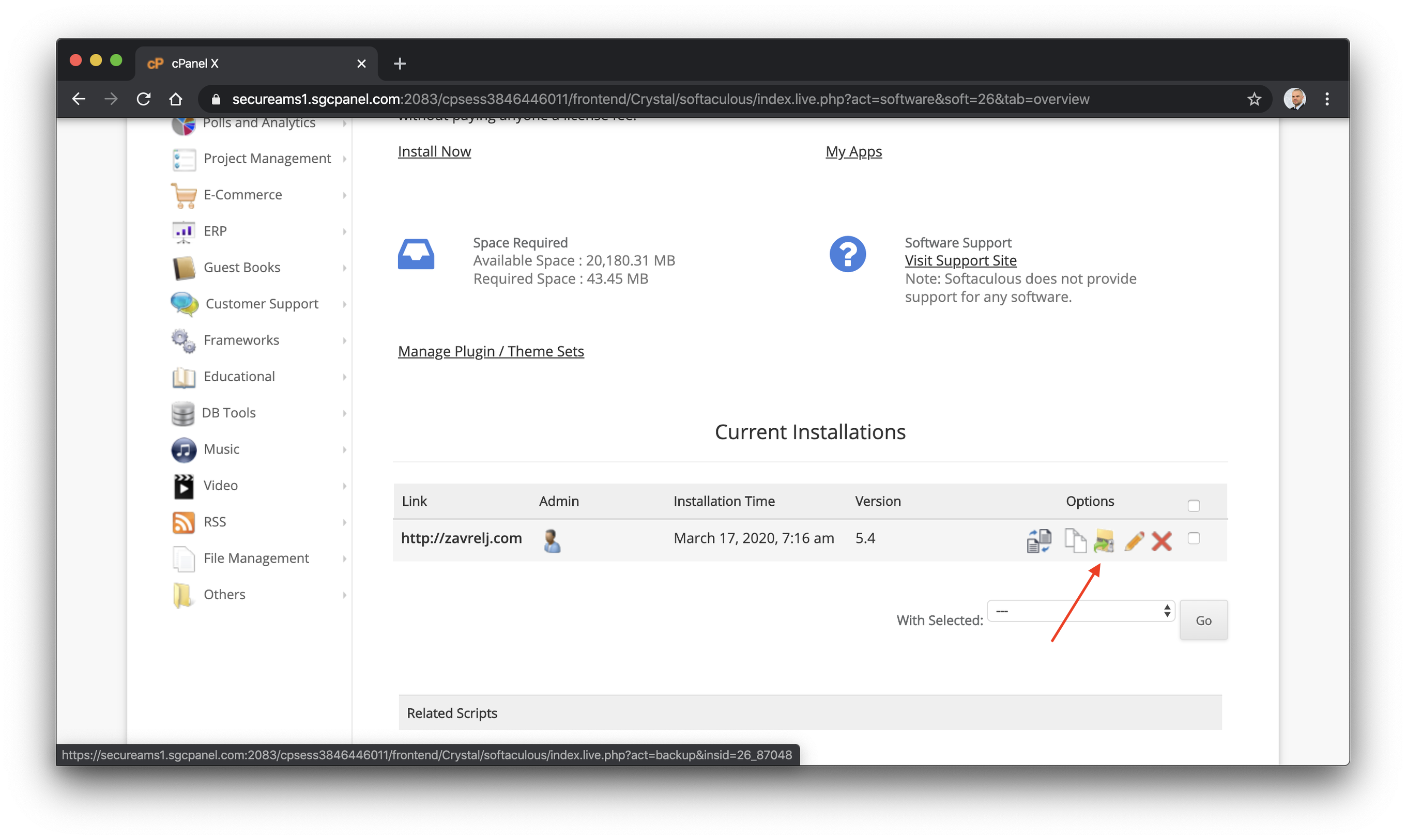Go to browser home page icon

pos(176,99)
